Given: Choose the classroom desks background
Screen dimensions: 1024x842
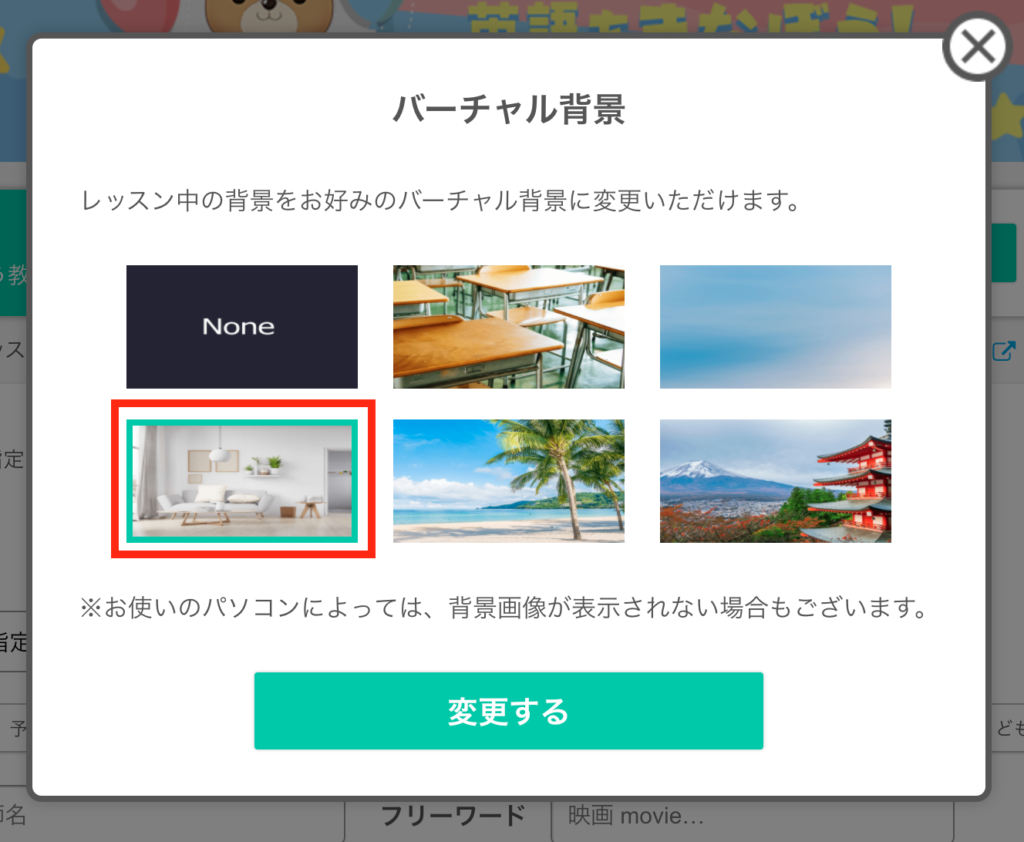Looking at the screenshot, I should coord(509,327).
